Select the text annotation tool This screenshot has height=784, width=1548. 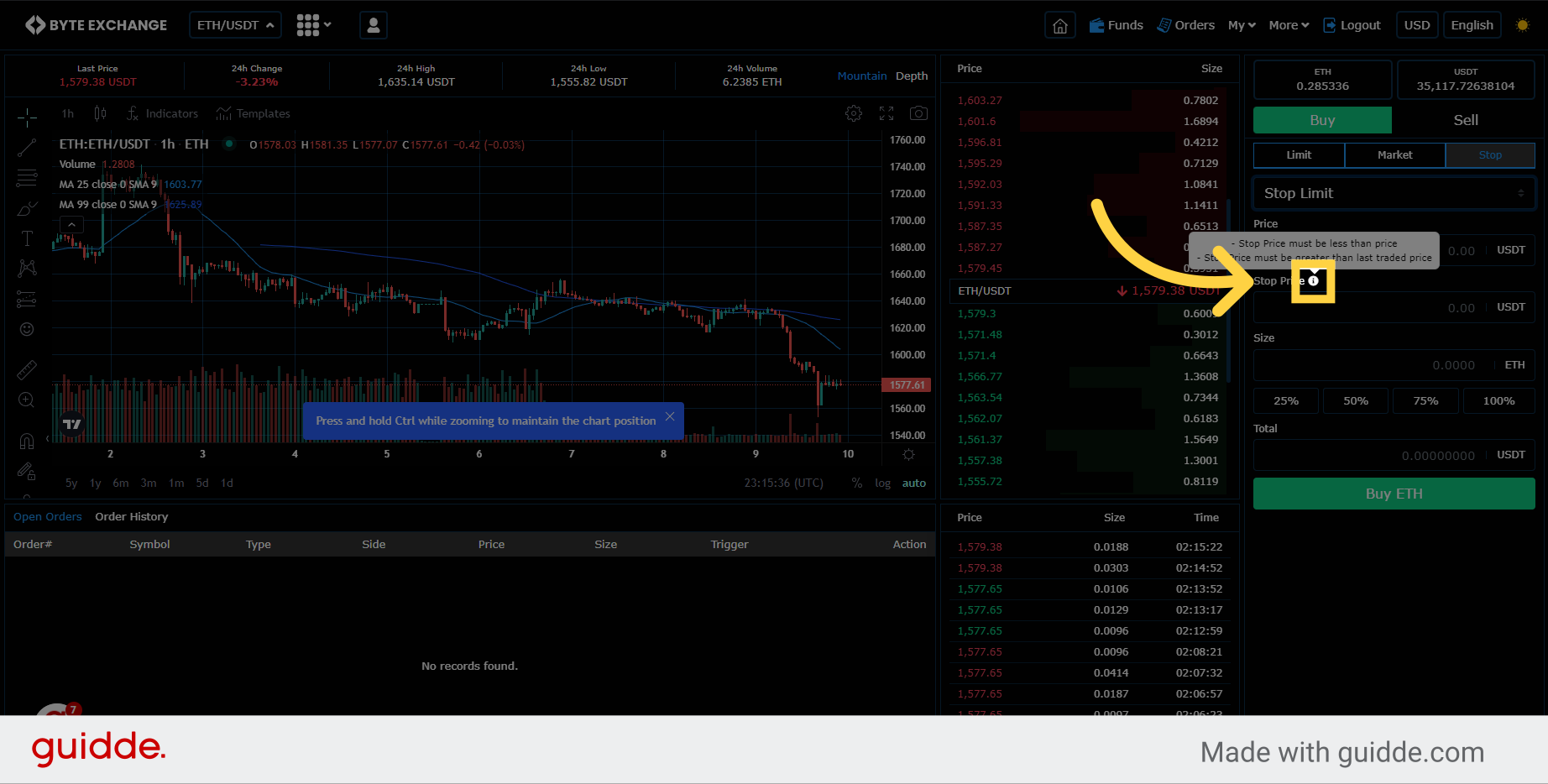27,238
